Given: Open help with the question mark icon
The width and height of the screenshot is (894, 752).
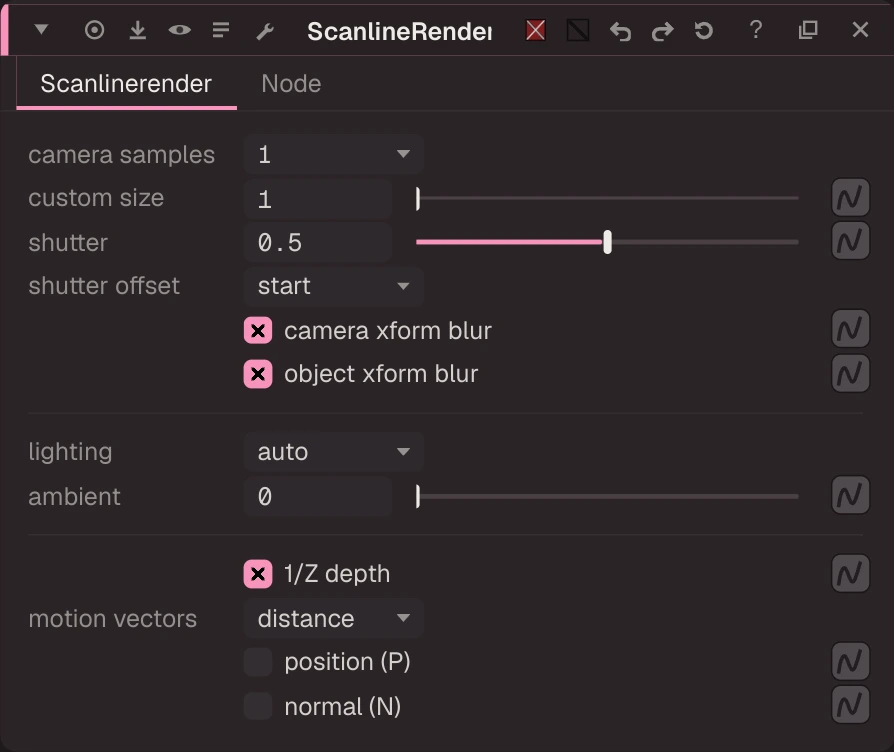Looking at the screenshot, I should click(x=756, y=30).
